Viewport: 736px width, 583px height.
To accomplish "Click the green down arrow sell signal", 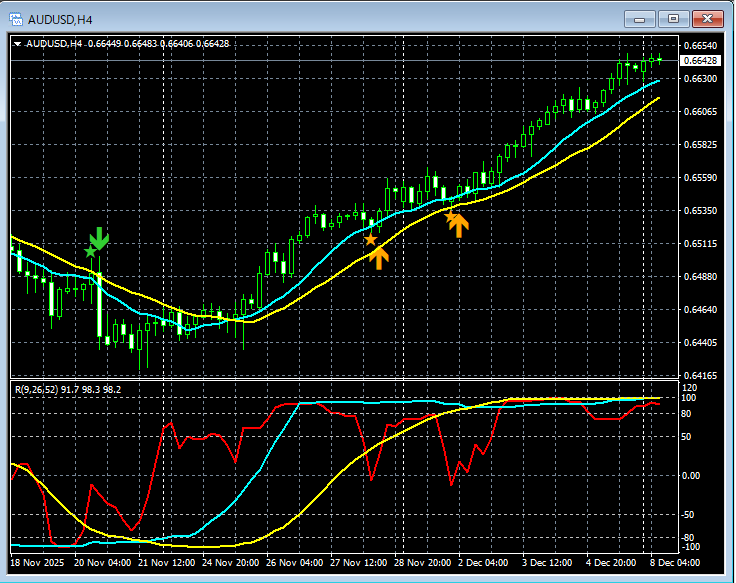I will (x=98, y=238).
